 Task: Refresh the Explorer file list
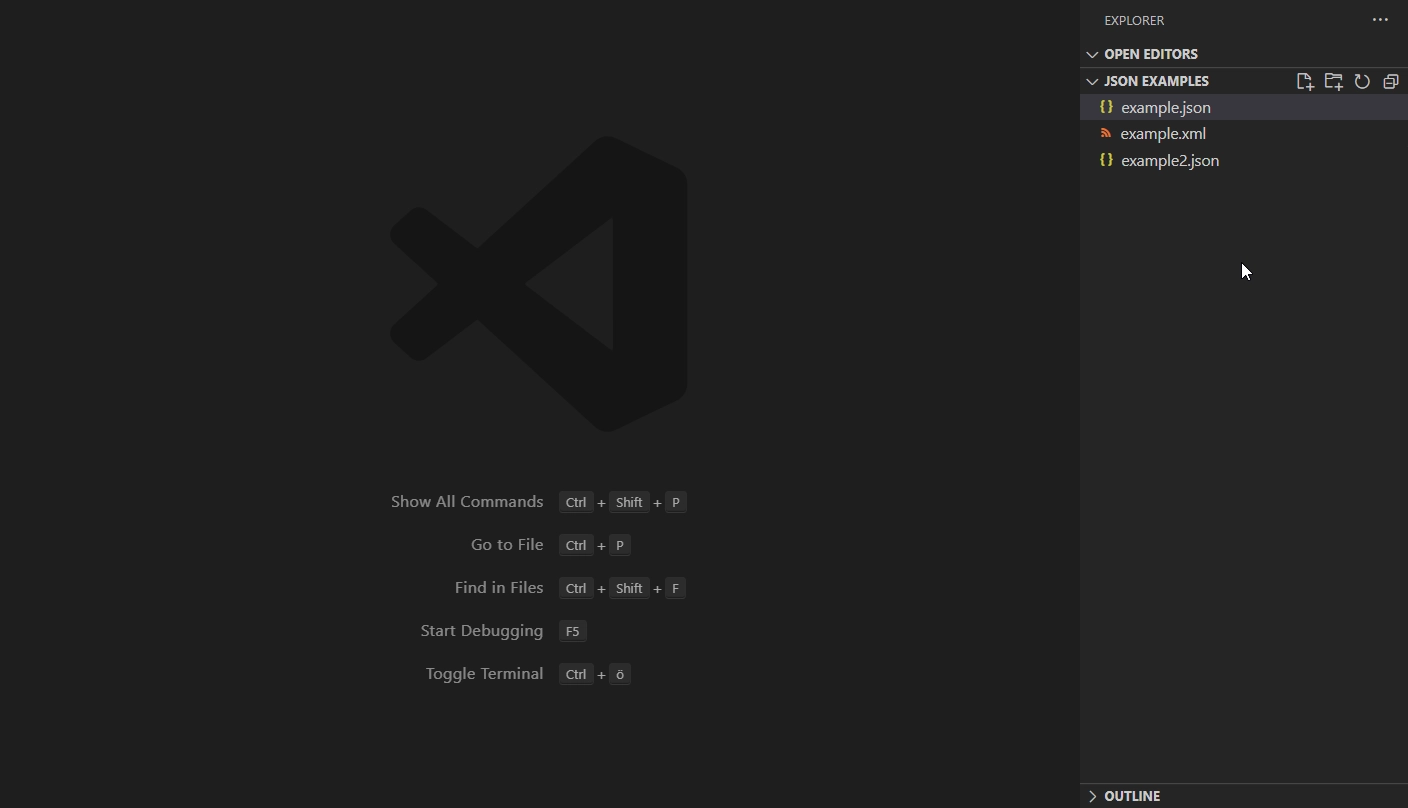coord(1362,82)
